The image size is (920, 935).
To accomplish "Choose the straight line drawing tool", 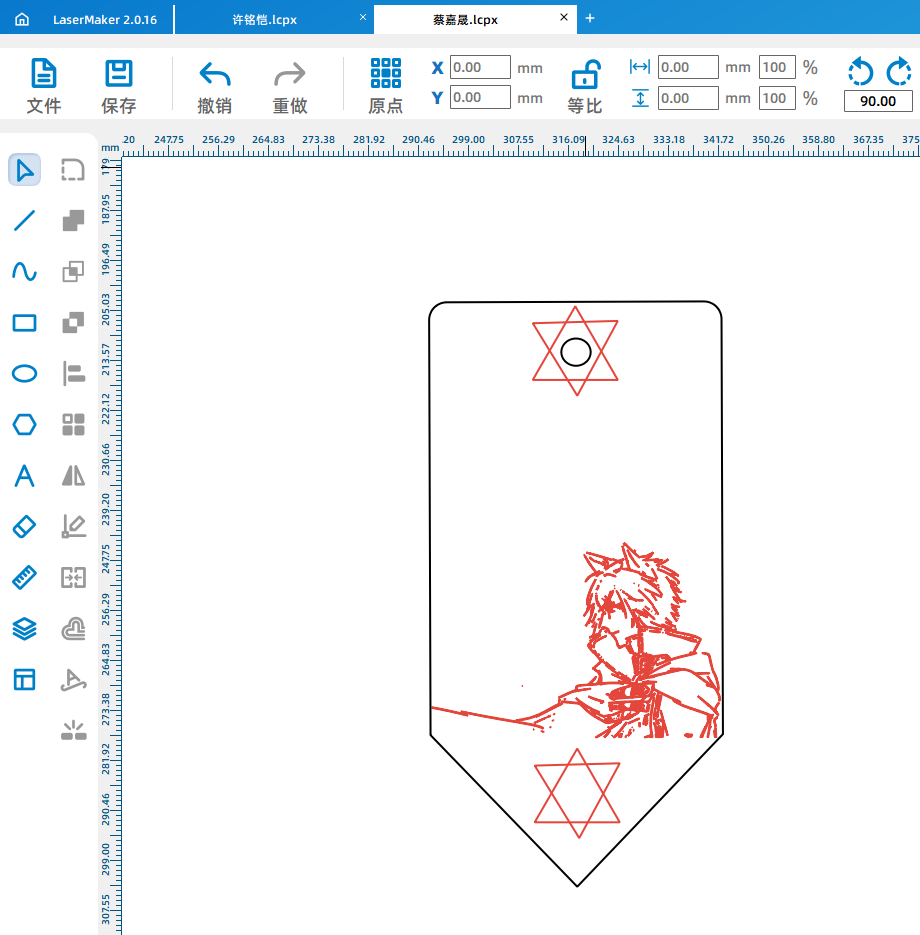I will click(25, 221).
